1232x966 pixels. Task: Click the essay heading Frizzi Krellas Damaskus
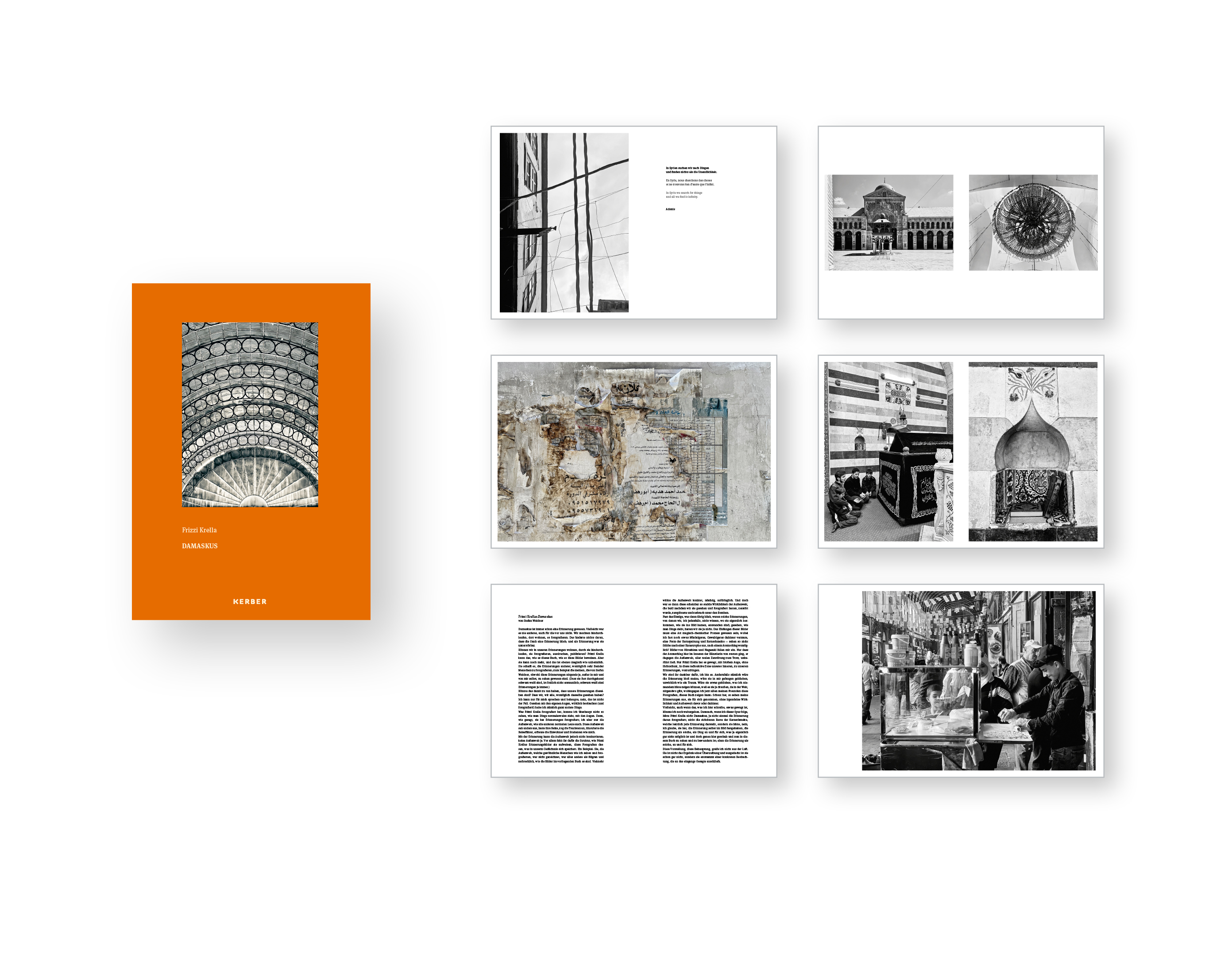coord(535,616)
